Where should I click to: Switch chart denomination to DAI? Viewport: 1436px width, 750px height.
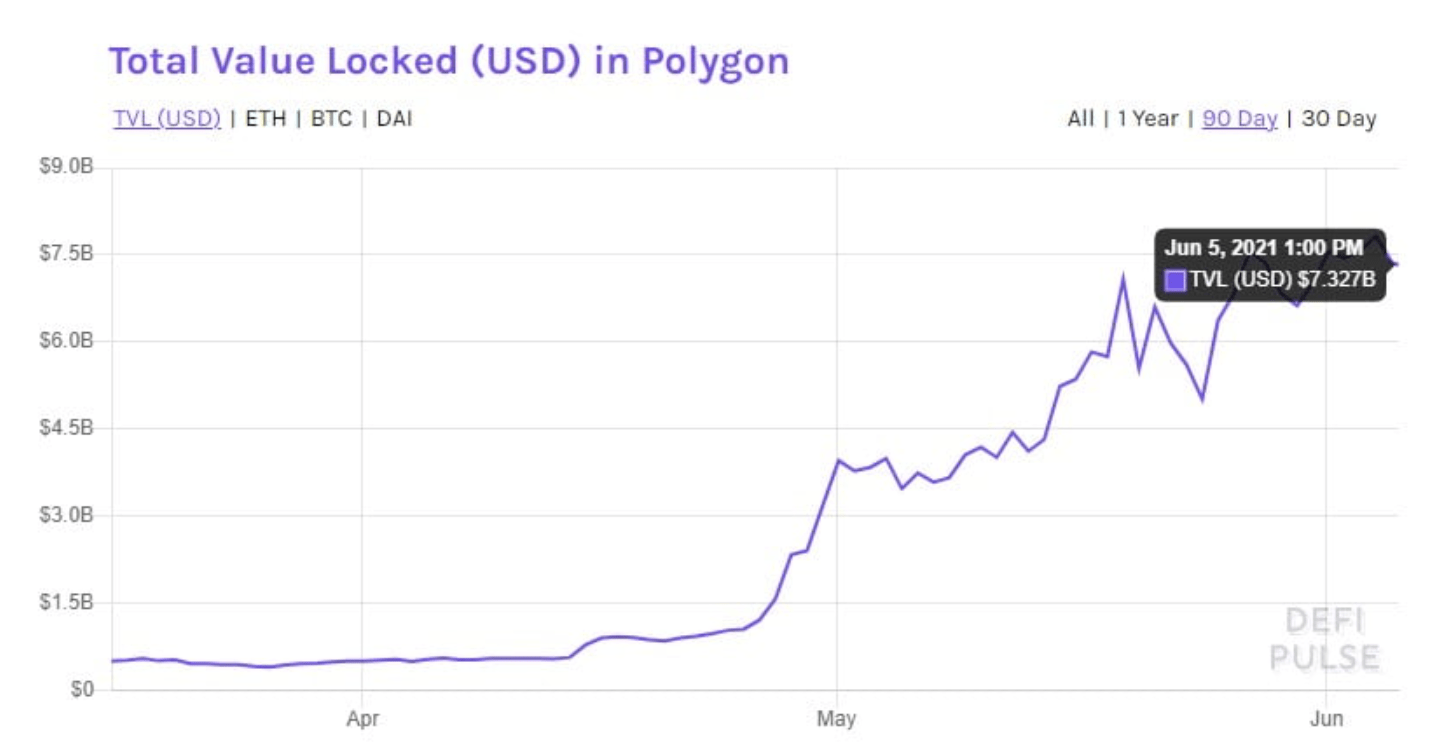click(x=395, y=119)
